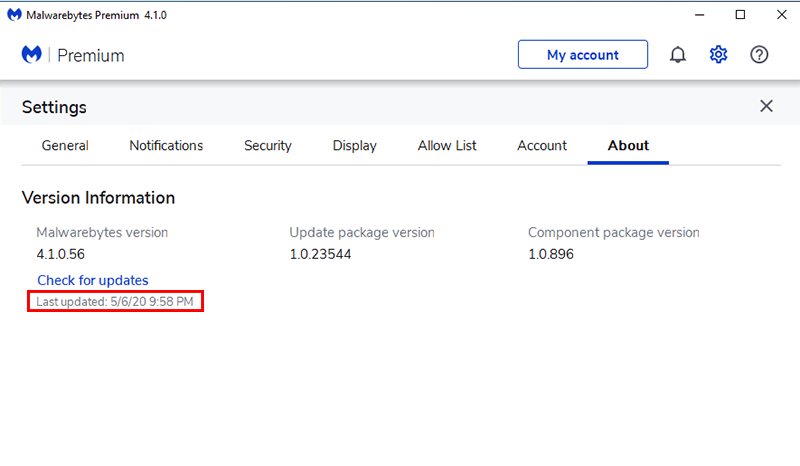This screenshot has height=466, width=800.
Task: Switch to the Account tab
Action: click(x=542, y=146)
